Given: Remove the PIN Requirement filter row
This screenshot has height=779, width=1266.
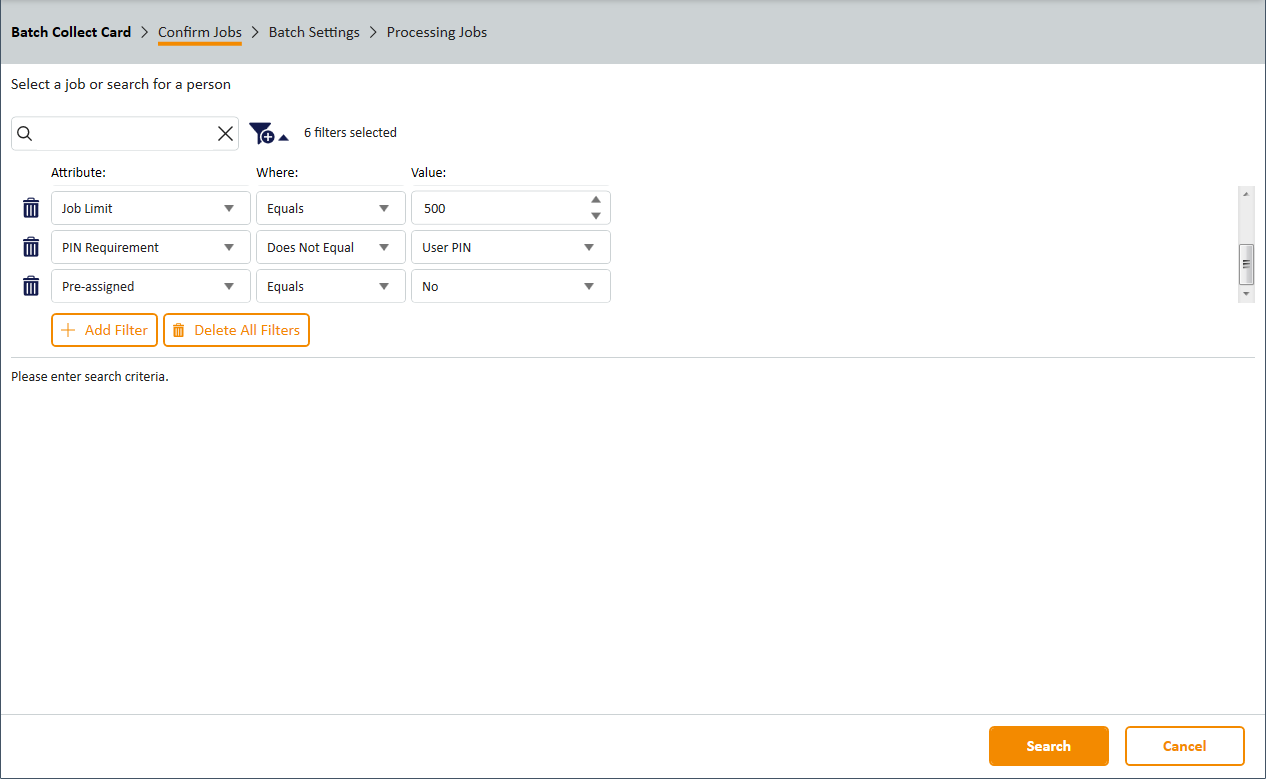Looking at the screenshot, I should click(x=31, y=247).
